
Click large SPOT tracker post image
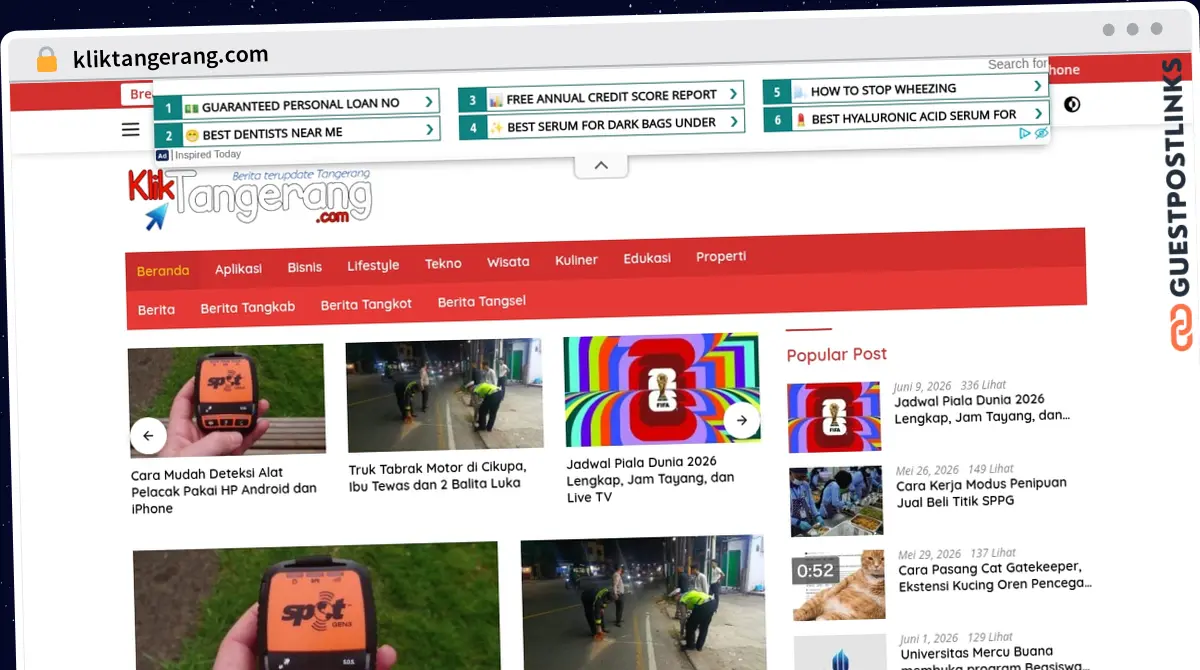[316, 606]
